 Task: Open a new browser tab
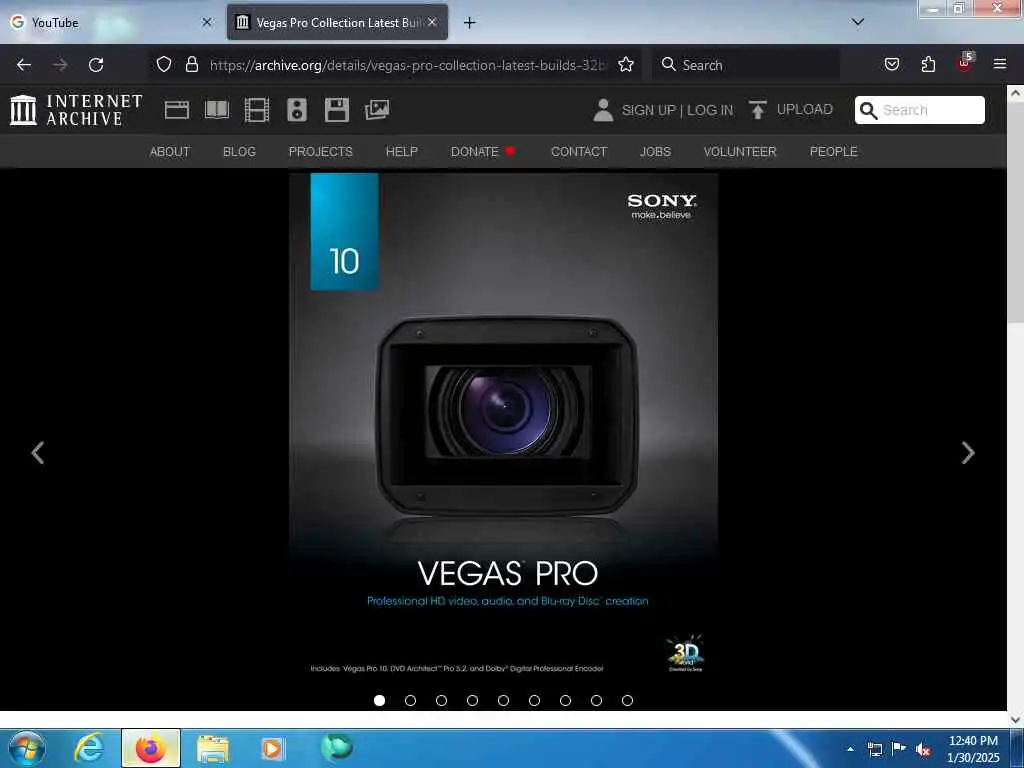click(x=470, y=23)
